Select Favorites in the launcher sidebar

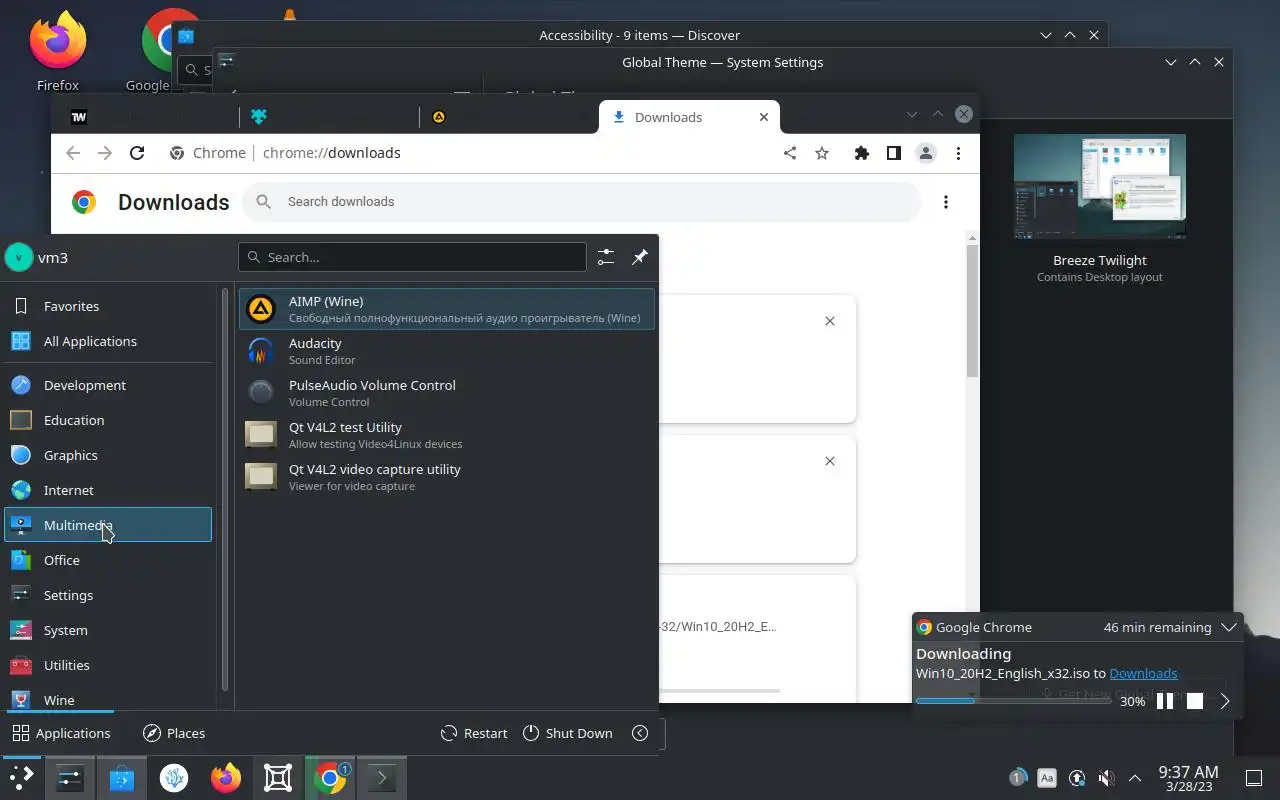point(108,306)
